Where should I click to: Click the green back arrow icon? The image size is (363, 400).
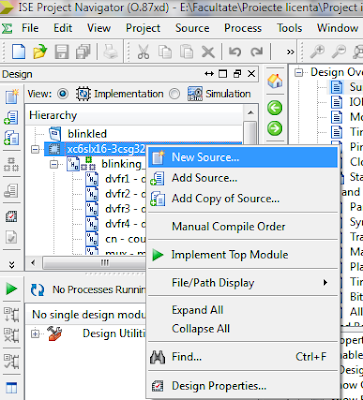(x=275, y=108)
